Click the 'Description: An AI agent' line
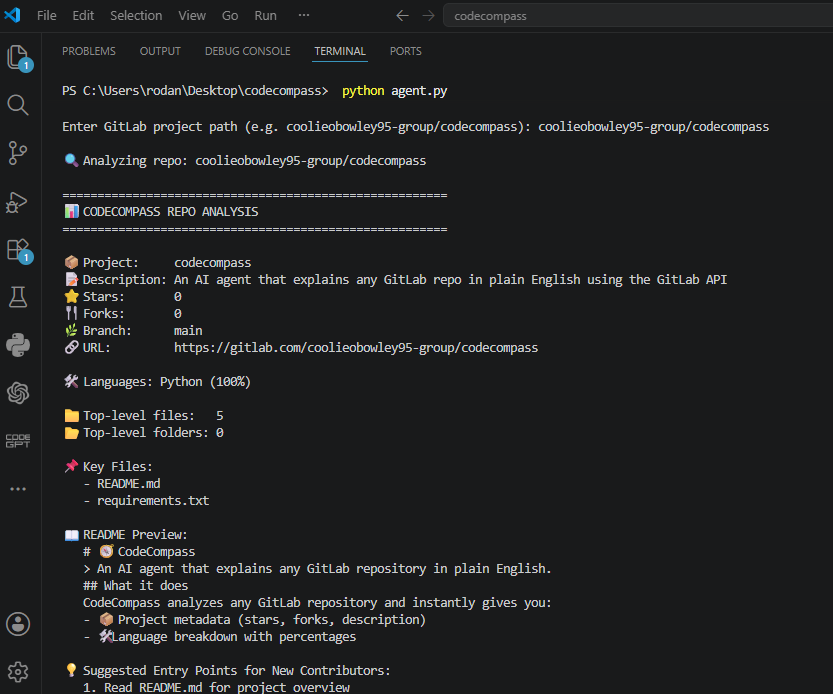833x694 pixels. [395, 280]
